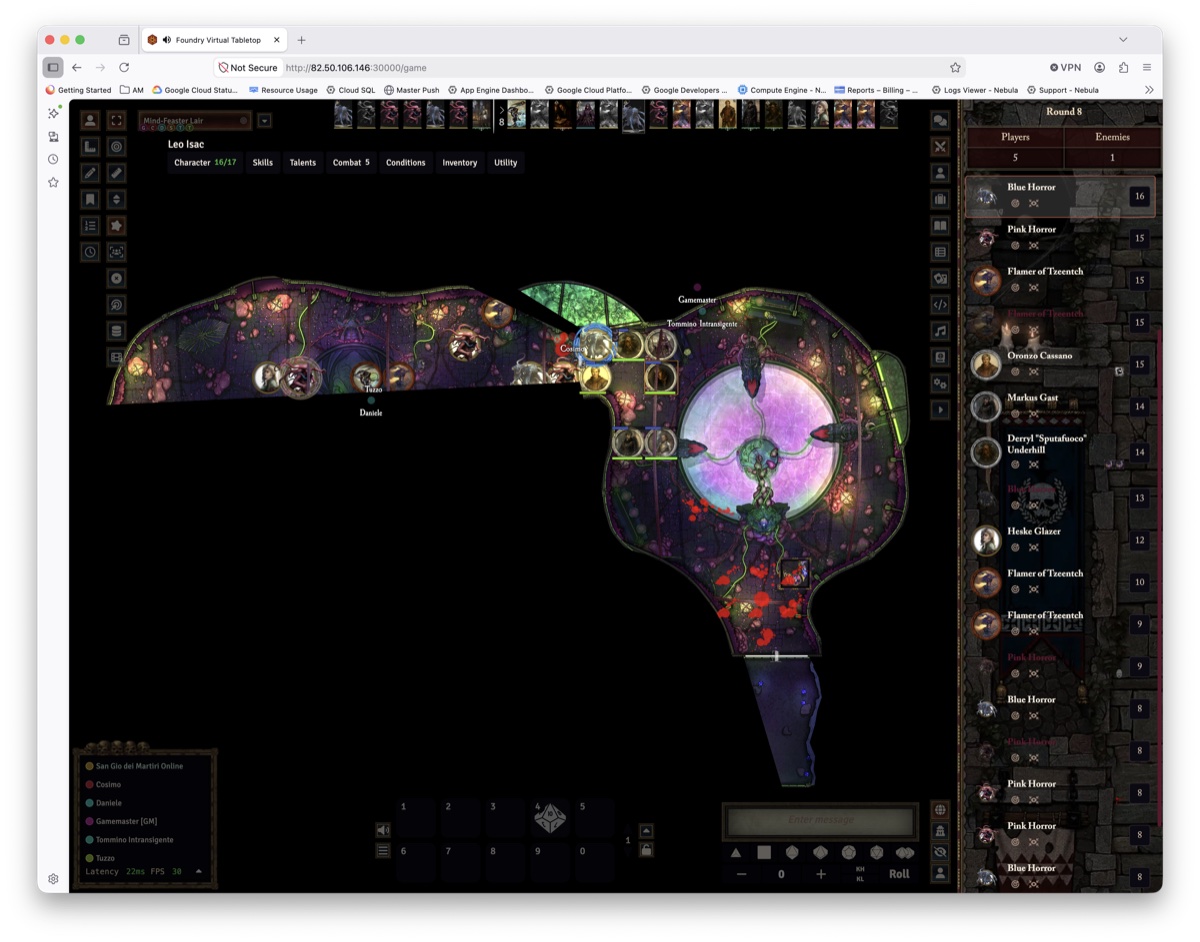
Task: Open the list controls tool
Action: tap(90, 225)
